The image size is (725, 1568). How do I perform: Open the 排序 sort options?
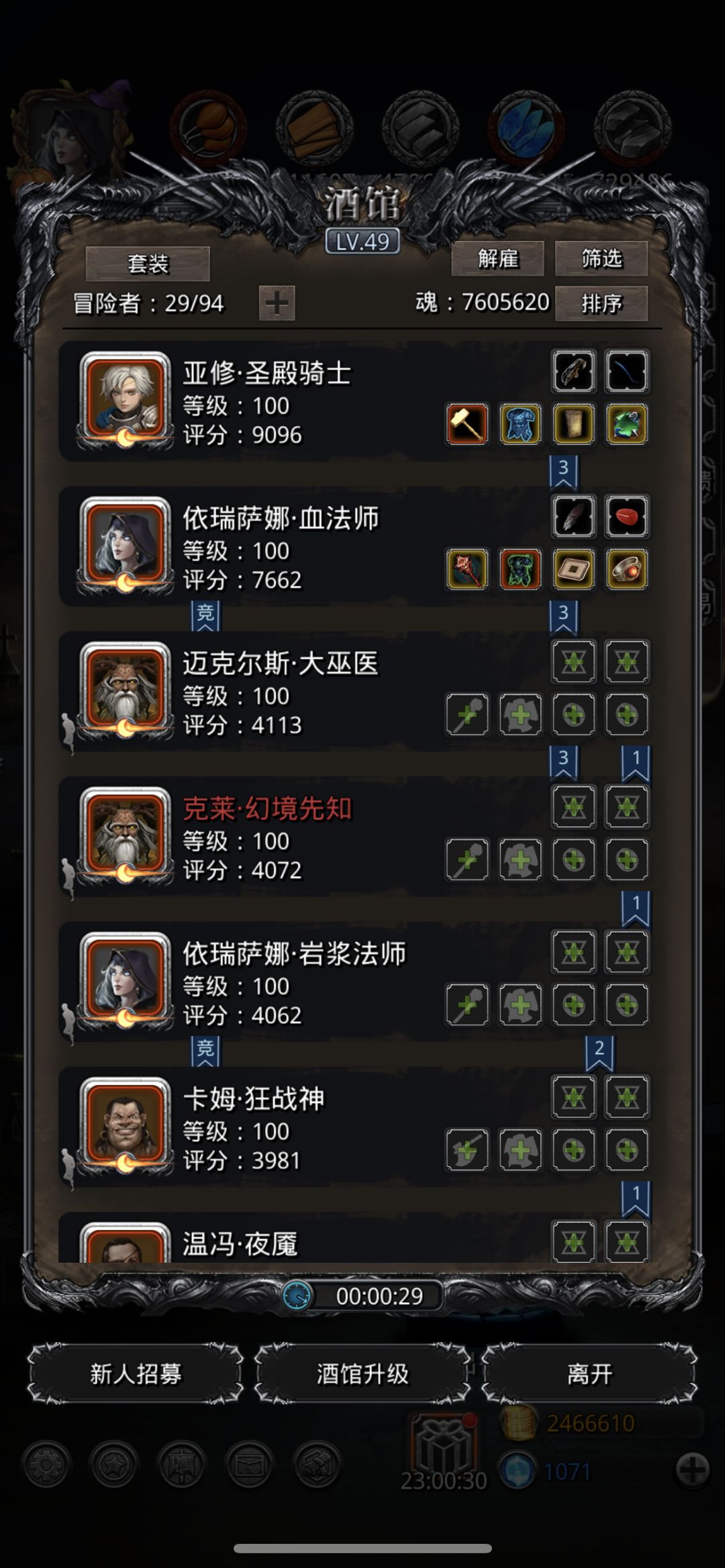(x=601, y=303)
